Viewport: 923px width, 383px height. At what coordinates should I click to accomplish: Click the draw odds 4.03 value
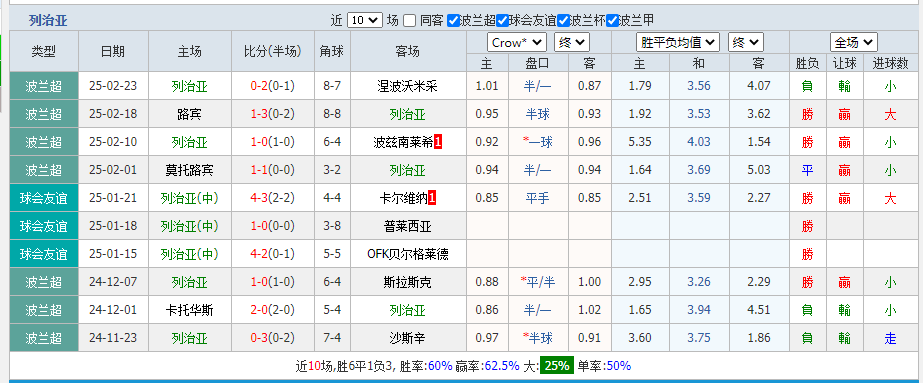pos(699,142)
